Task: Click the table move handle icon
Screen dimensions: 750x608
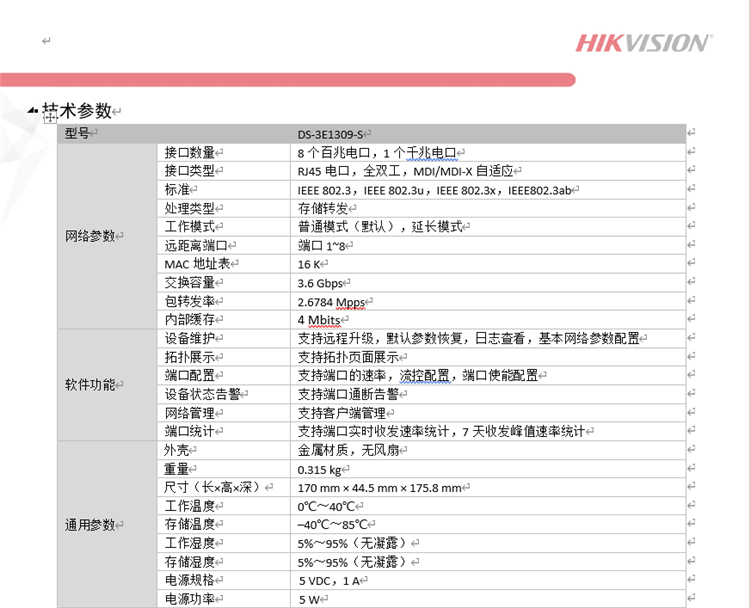Action: point(50,118)
